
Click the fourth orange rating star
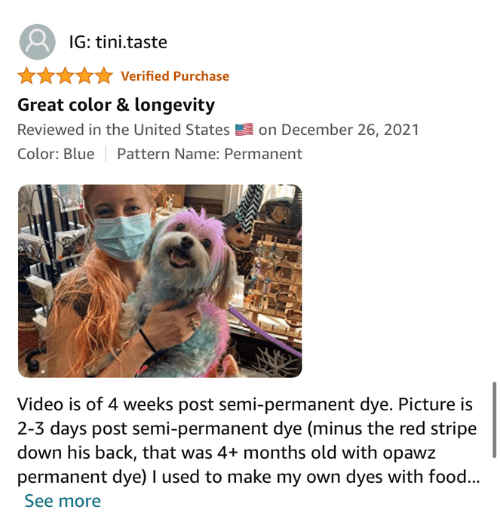point(85,76)
